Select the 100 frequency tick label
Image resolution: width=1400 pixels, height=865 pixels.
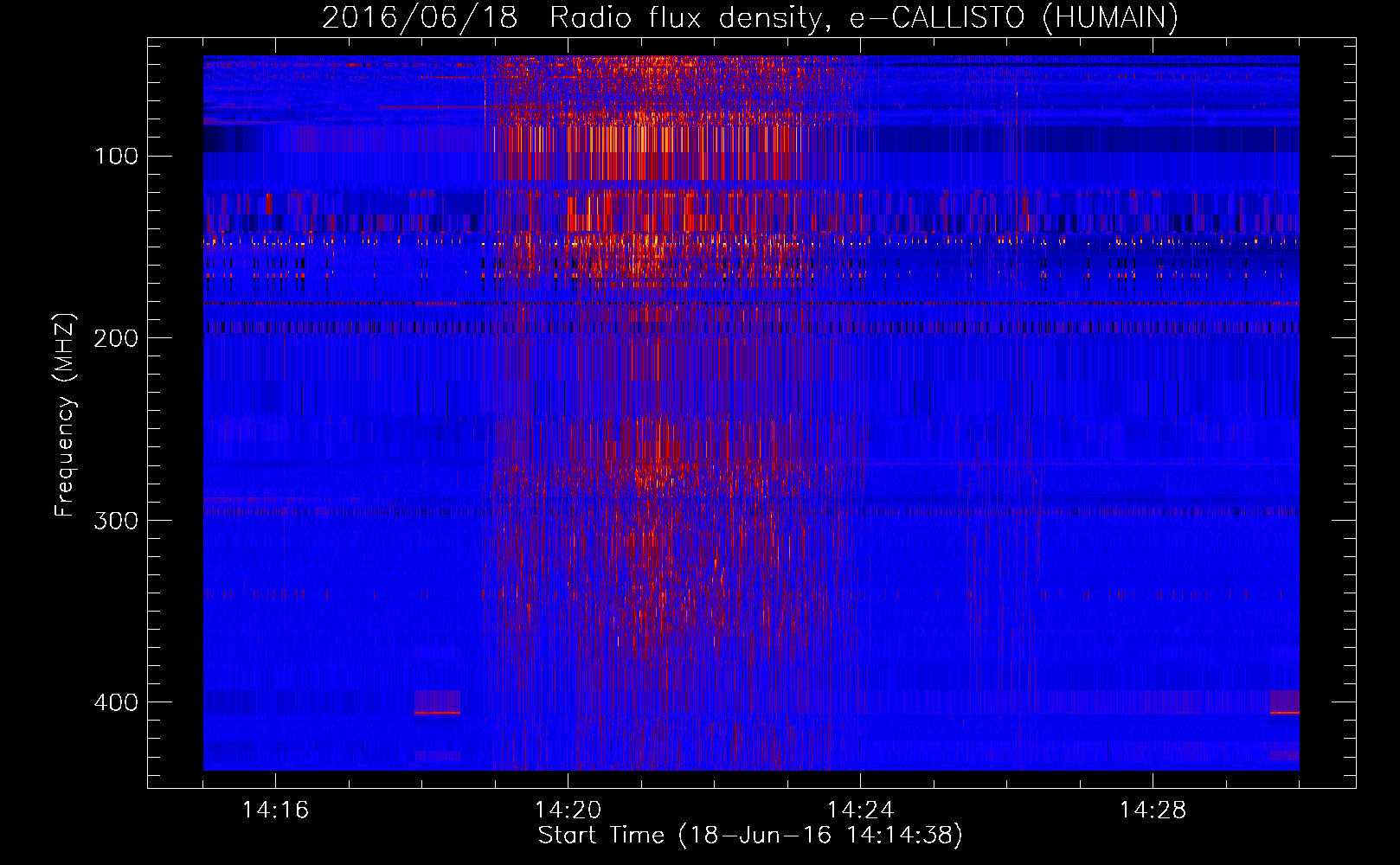[x=117, y=156]
